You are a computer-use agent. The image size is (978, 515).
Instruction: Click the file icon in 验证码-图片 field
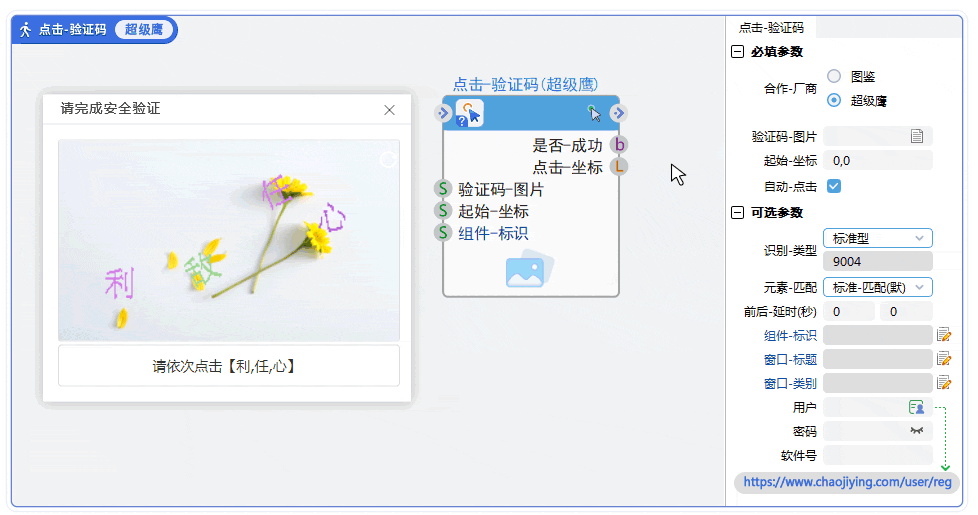coord(917,136)
